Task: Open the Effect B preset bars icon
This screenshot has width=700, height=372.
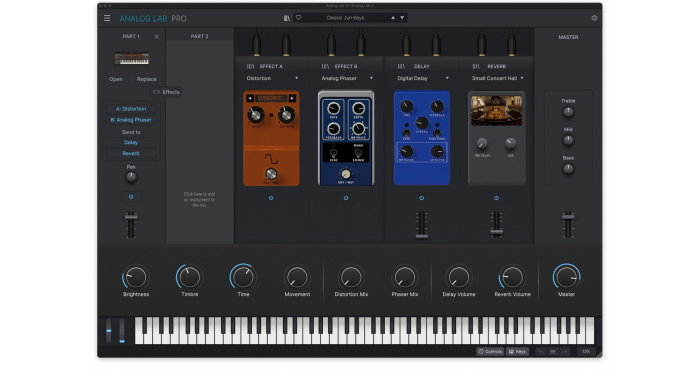Action: coord(325,67)
